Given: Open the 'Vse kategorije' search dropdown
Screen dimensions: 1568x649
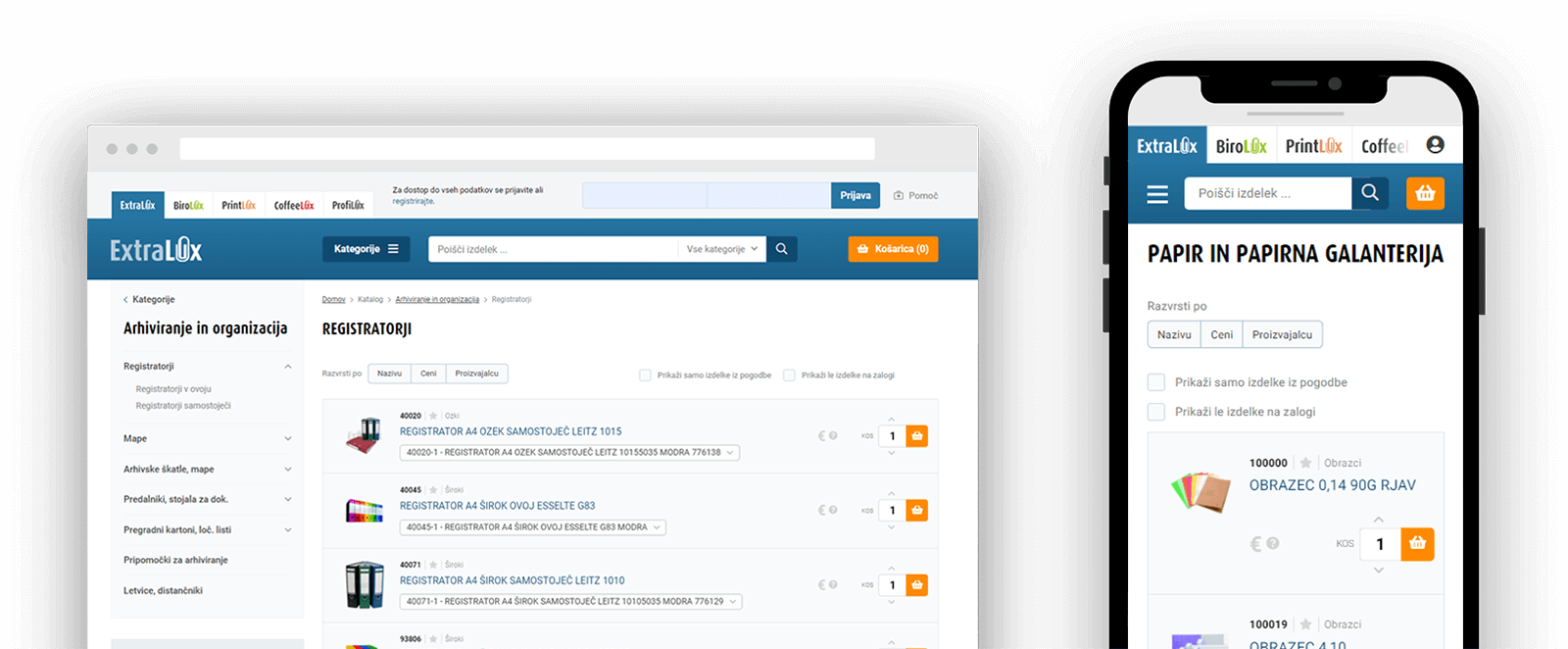Looking at the screenshot, I should [x=722, y=249].
